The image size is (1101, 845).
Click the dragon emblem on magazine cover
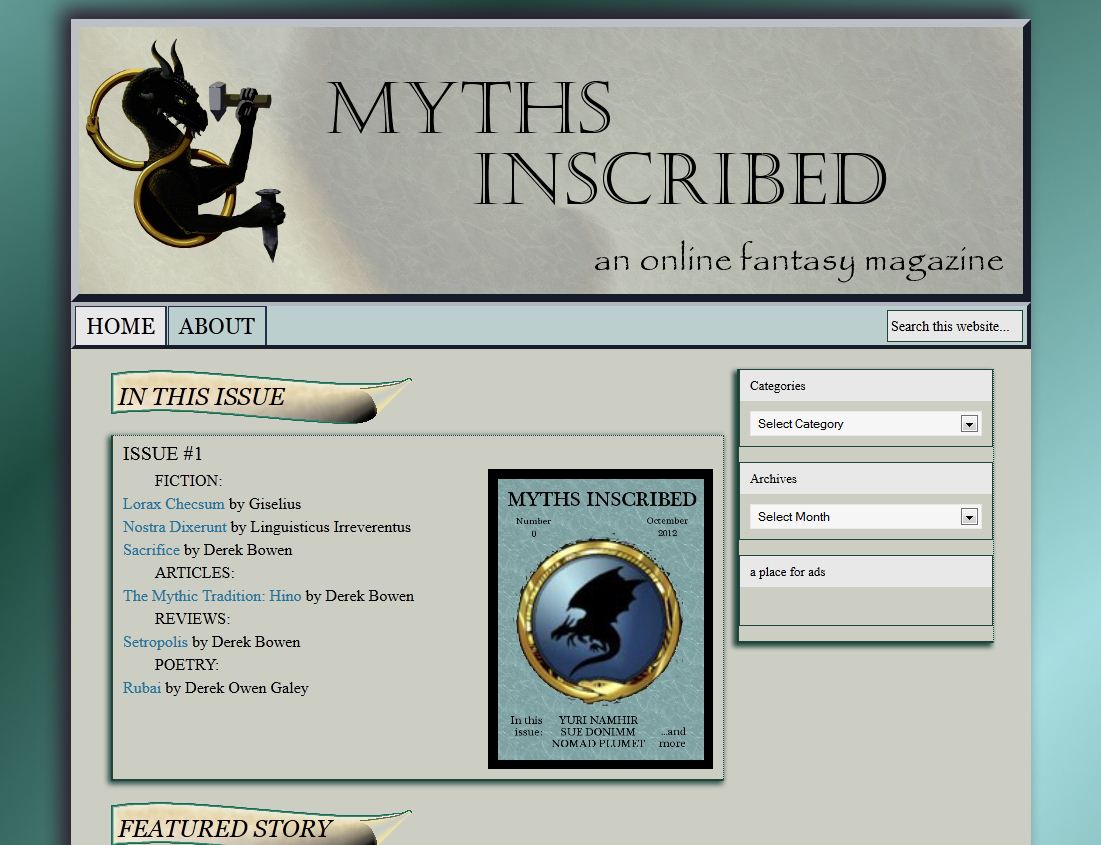[599, 620]
